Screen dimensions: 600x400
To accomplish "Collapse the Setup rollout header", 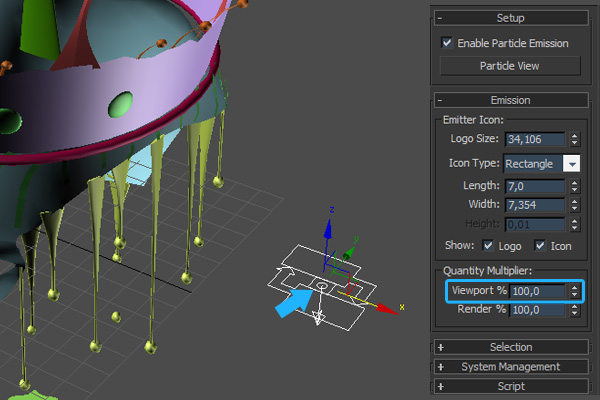I will (x=511, y=18).
